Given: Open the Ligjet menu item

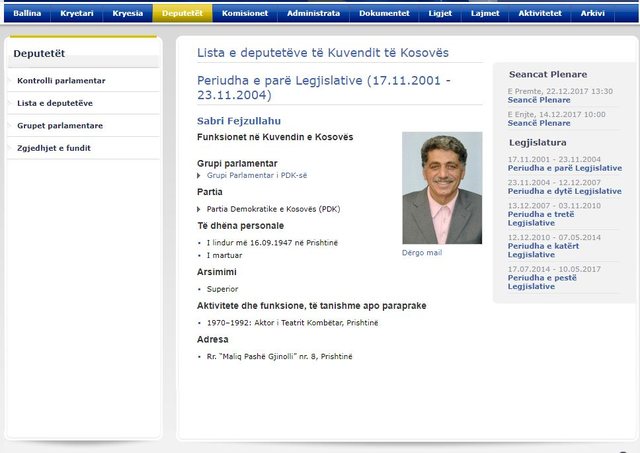Looking at the screenshot, I should click(x=442, y=13).
